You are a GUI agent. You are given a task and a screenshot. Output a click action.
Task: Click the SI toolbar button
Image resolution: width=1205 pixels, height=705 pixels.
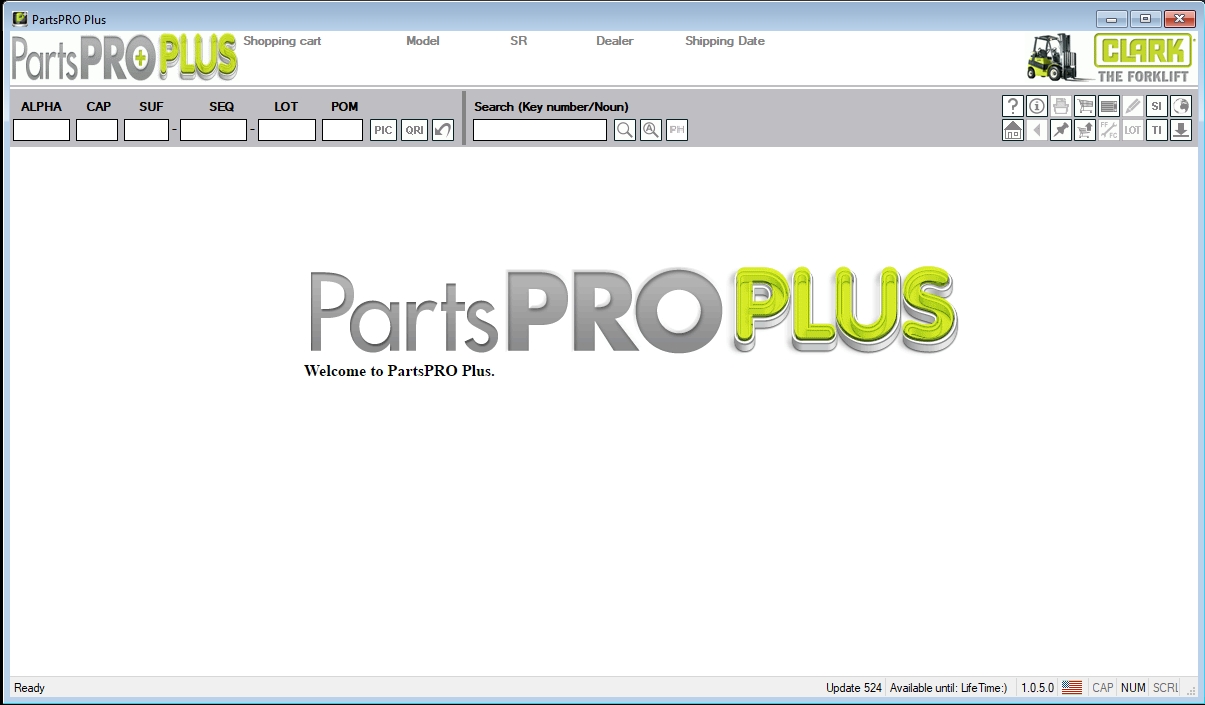pyautogui.click(x=1156, y=106)
